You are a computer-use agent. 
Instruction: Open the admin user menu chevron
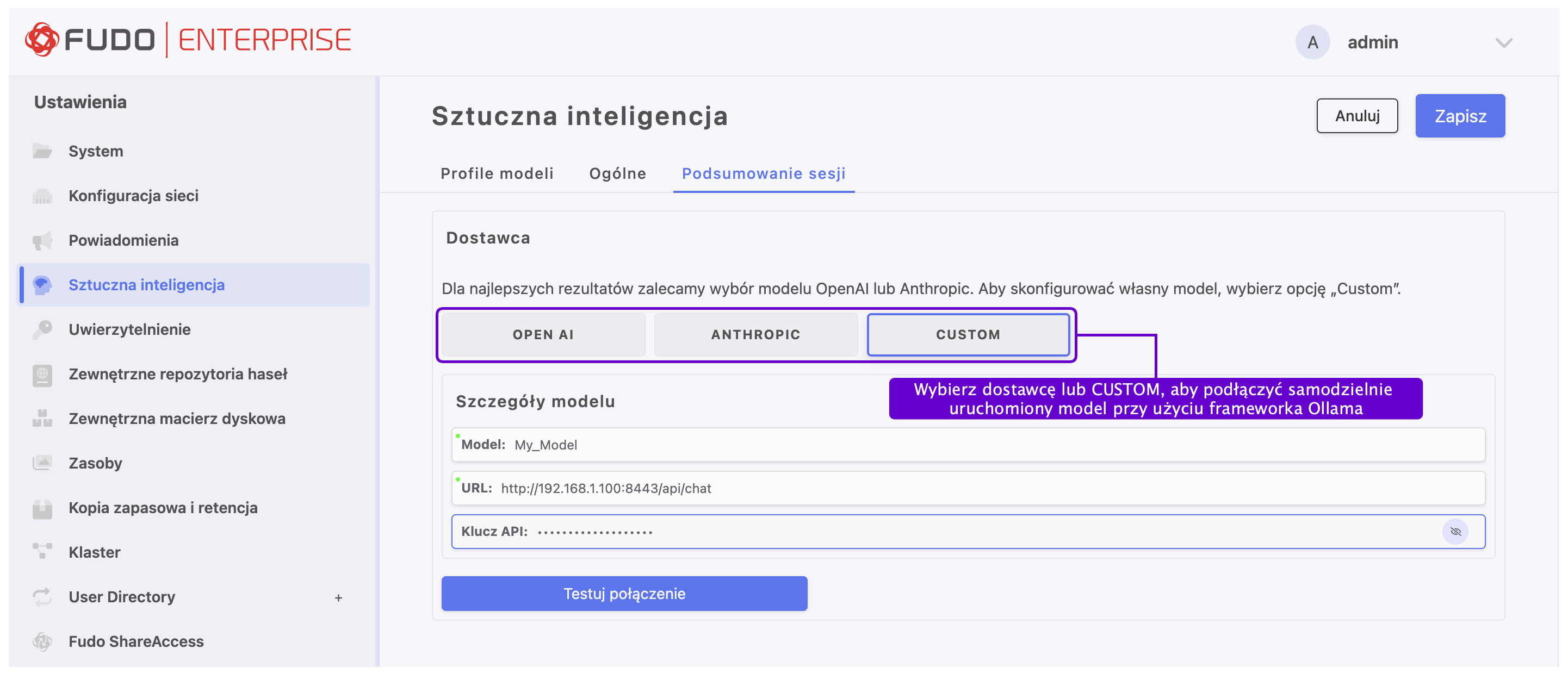click(1503, 42)
